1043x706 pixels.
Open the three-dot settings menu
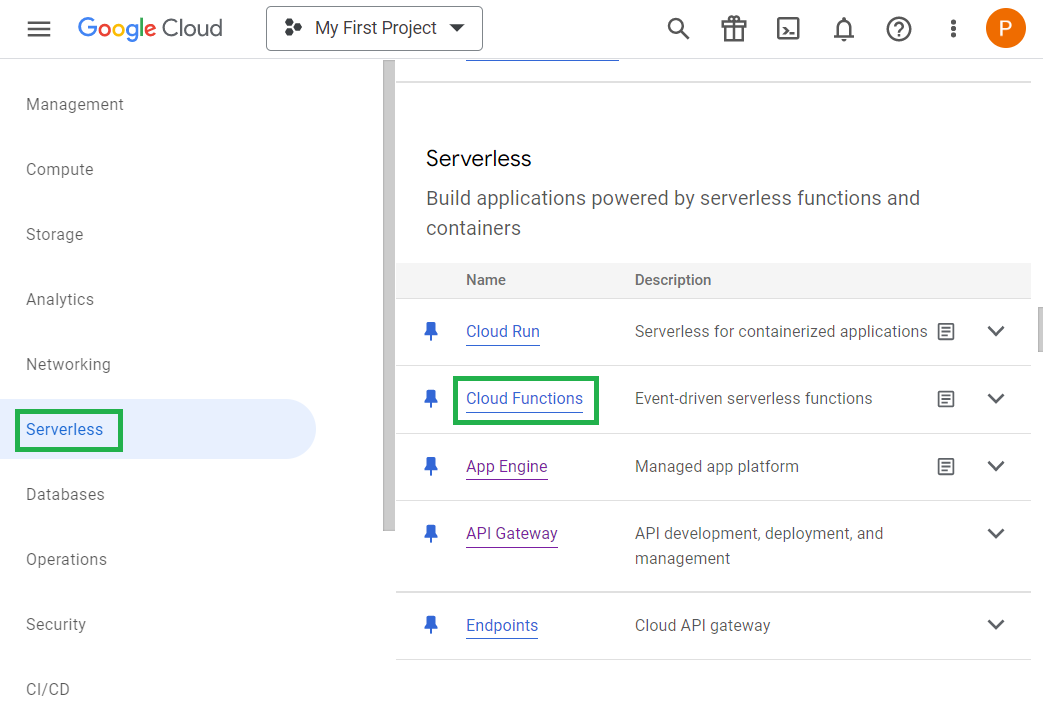[x=953, y=29]
